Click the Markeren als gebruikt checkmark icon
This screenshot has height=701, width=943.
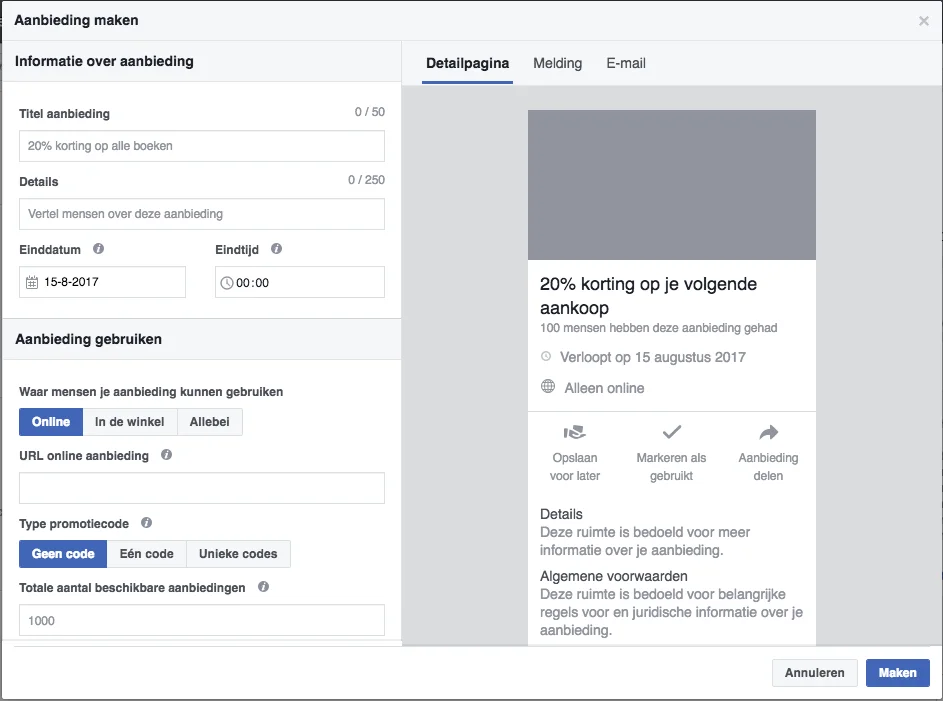(671, 433)
